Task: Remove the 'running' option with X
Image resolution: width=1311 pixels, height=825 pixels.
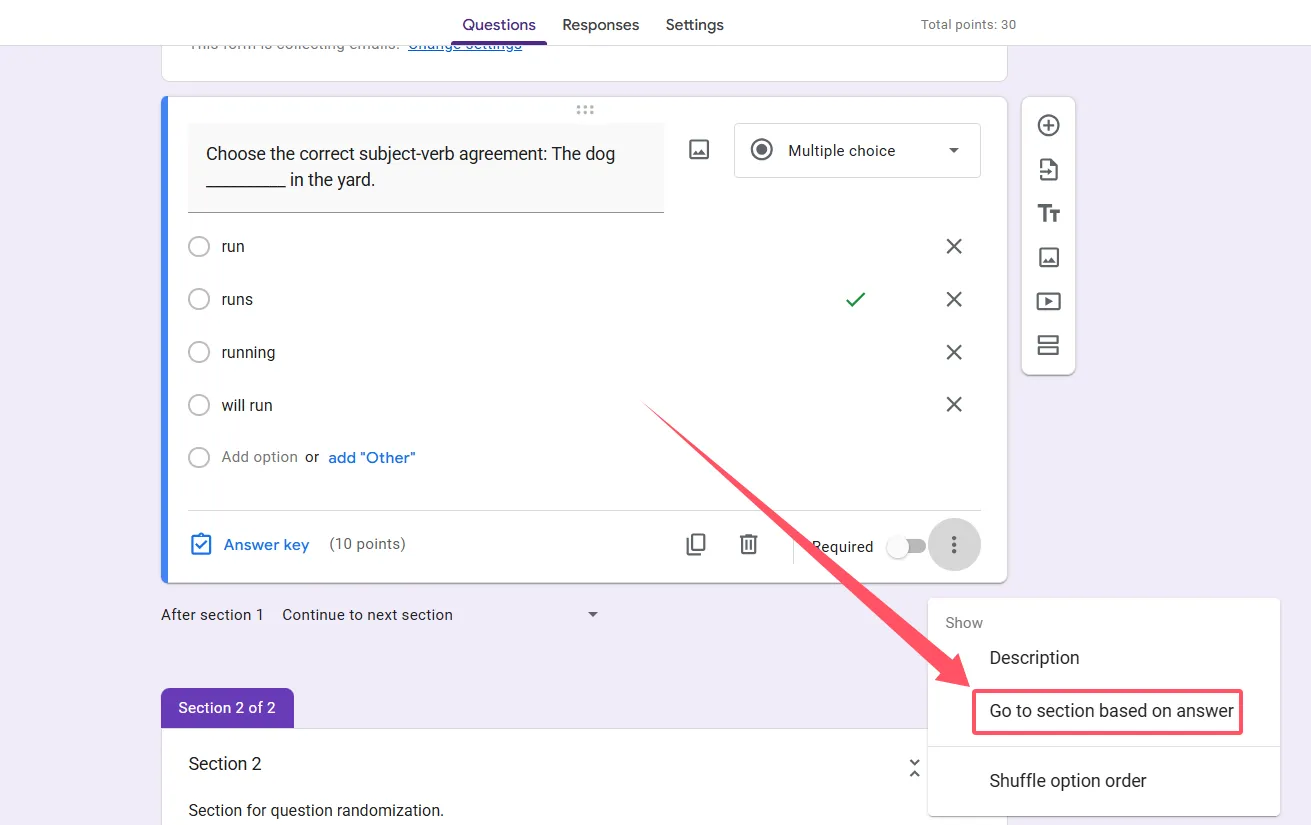Action: pos(954,352)
